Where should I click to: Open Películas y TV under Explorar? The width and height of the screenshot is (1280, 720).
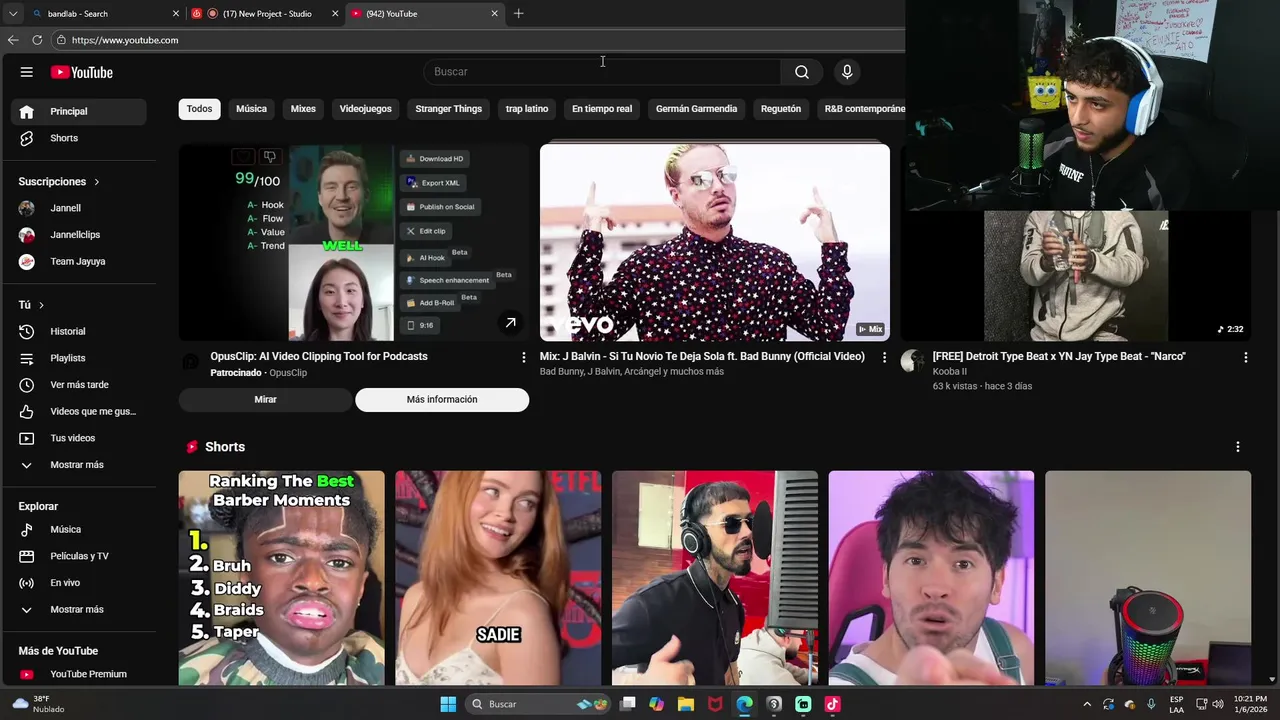[79, 556]
